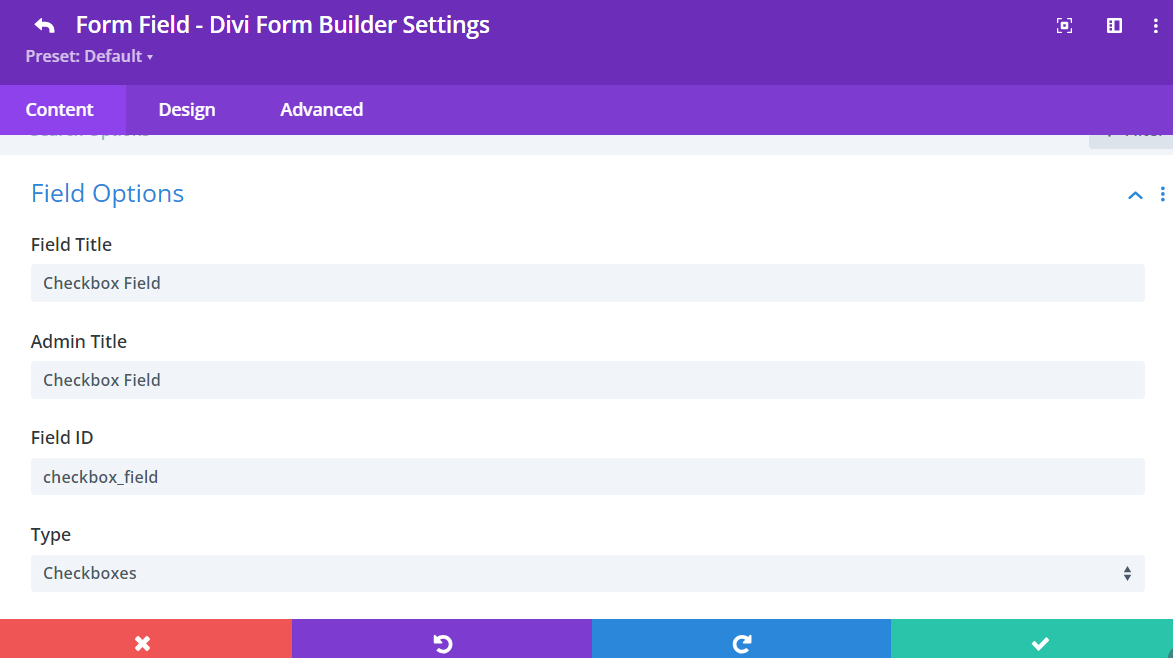Click the Field Options heading link
1173x658 pixels.
click(x=107, y=193)
